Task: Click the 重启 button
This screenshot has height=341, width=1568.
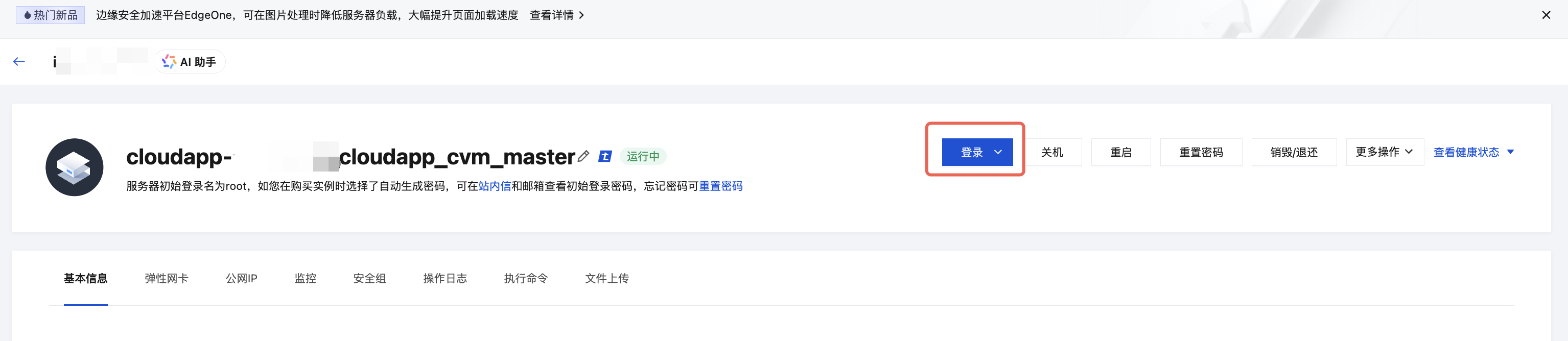Action: click(1120, 152)
